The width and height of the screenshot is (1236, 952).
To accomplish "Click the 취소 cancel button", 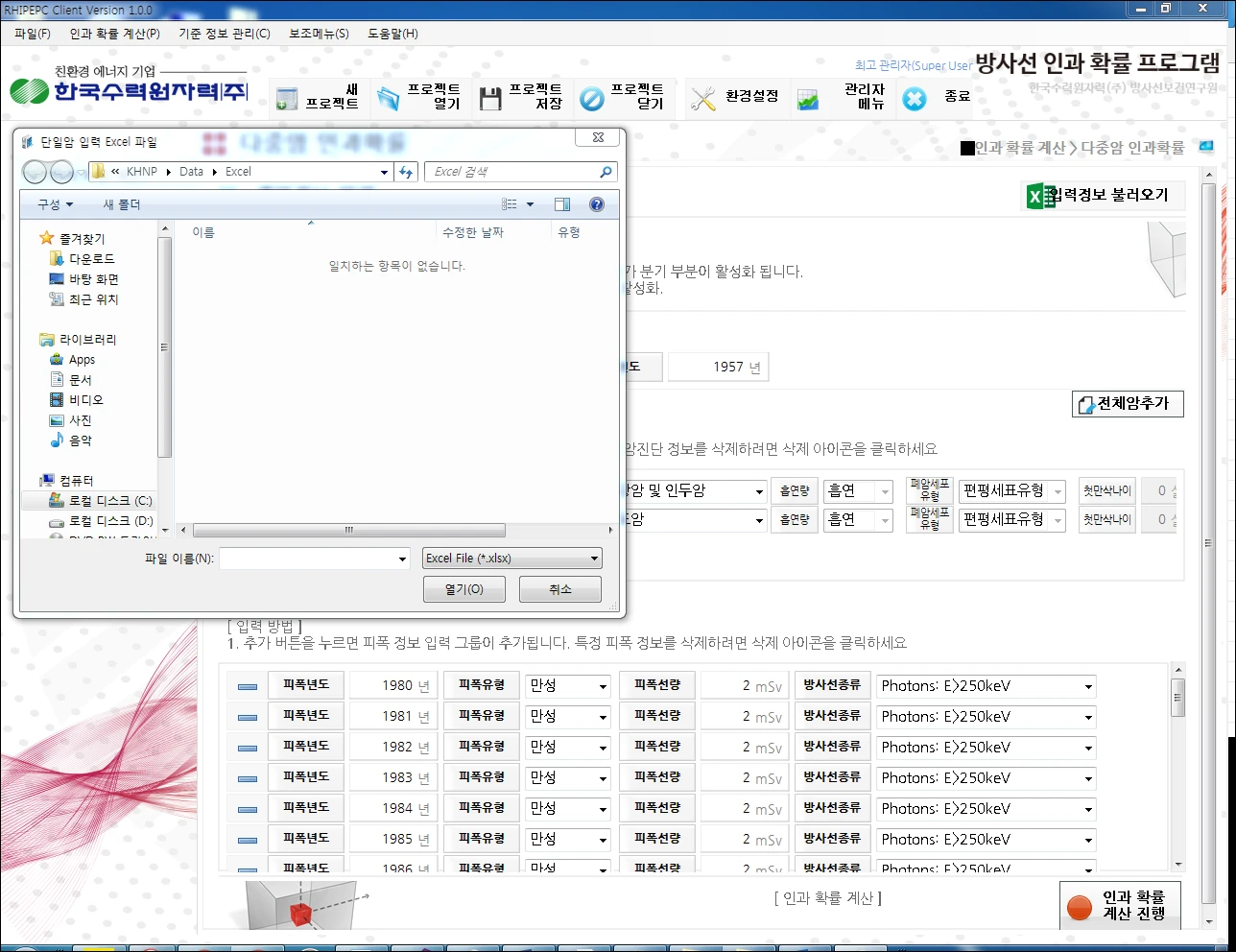I will pos(560,589).
